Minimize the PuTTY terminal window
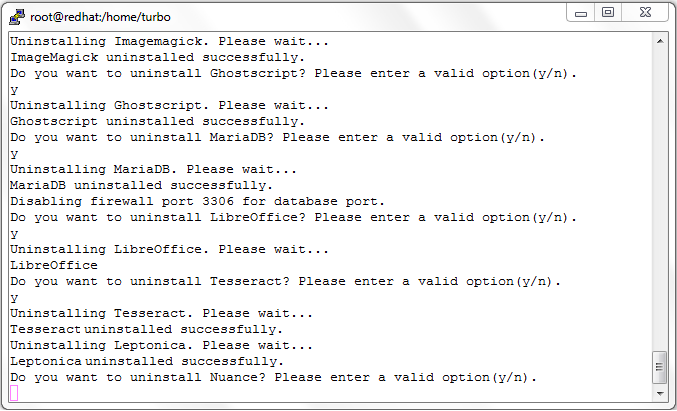 [x=581, y=13]
